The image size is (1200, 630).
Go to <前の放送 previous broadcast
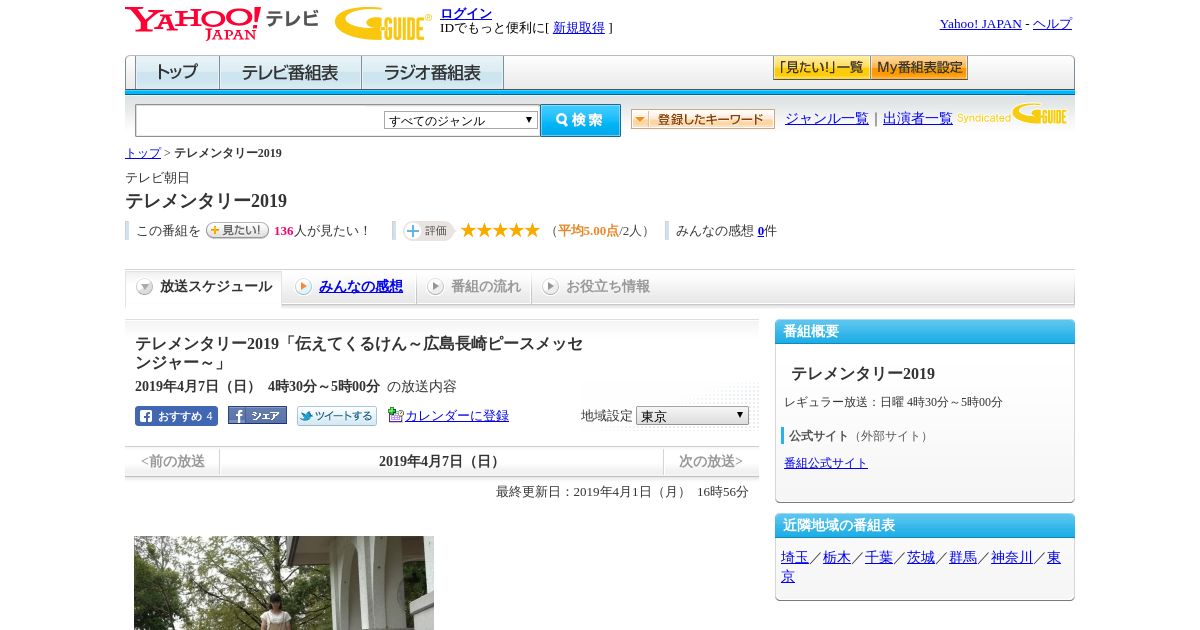pyautogui.click(x=172, y=461)
